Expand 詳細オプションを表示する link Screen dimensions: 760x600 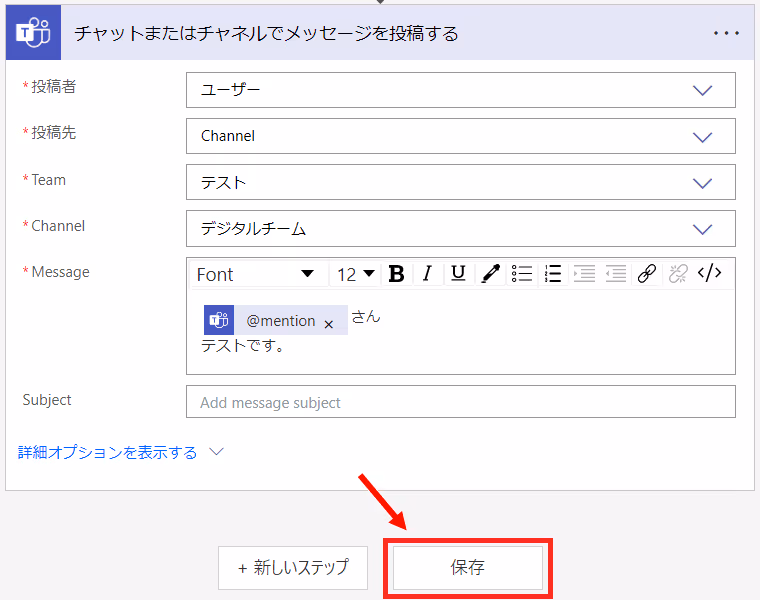108,453
